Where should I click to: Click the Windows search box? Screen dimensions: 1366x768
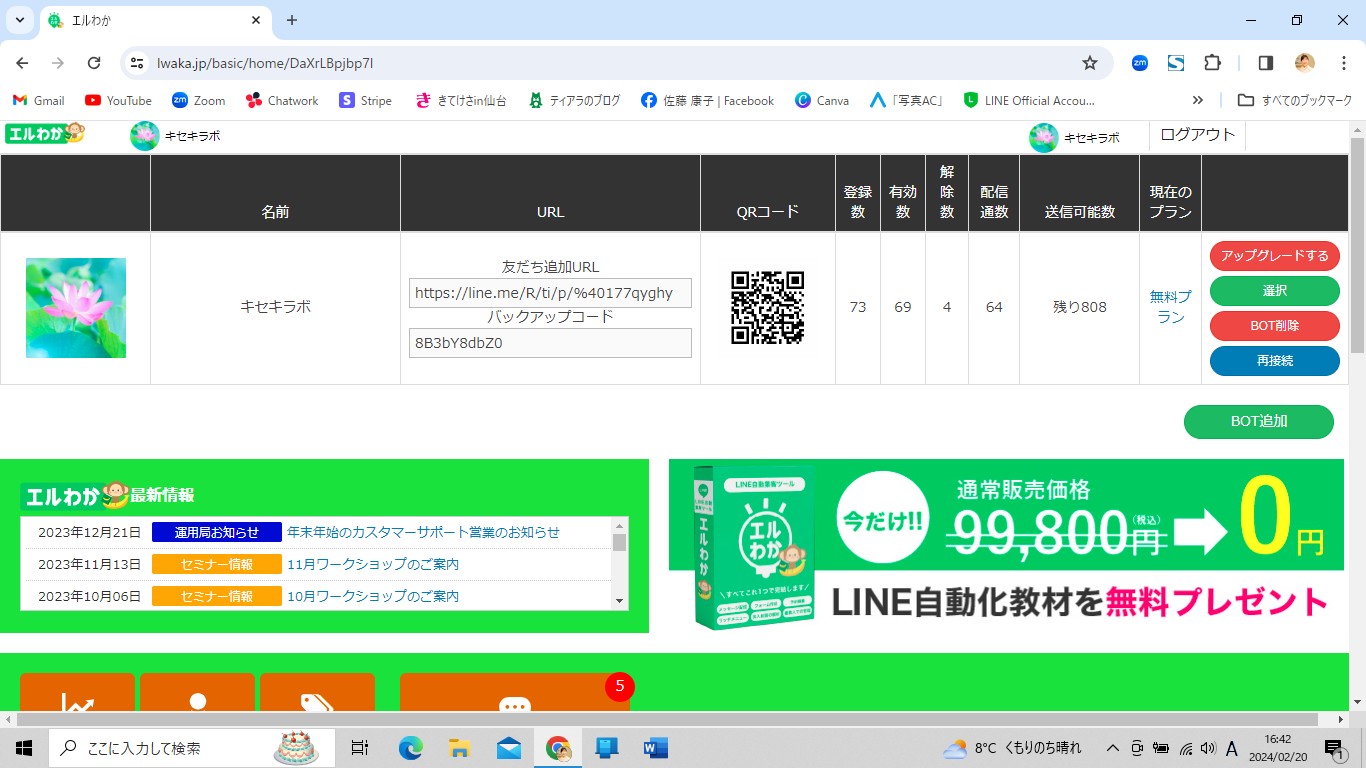click(x=190, y=747)
